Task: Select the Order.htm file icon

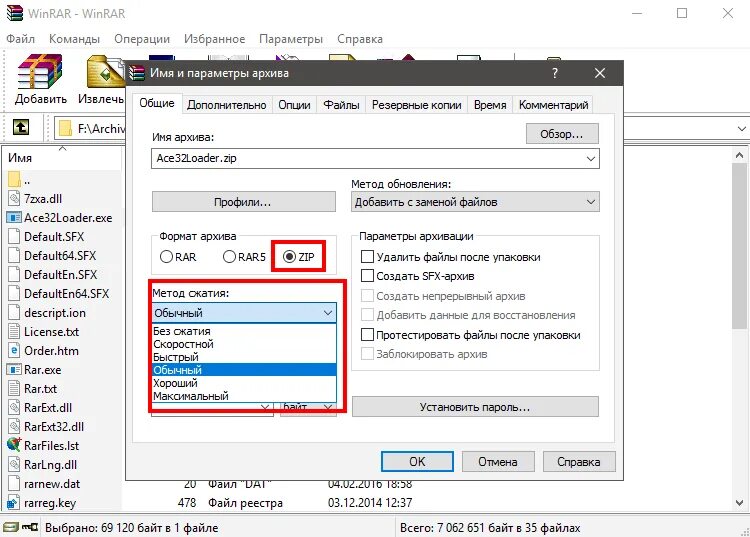Action: [x=14, y=351]
